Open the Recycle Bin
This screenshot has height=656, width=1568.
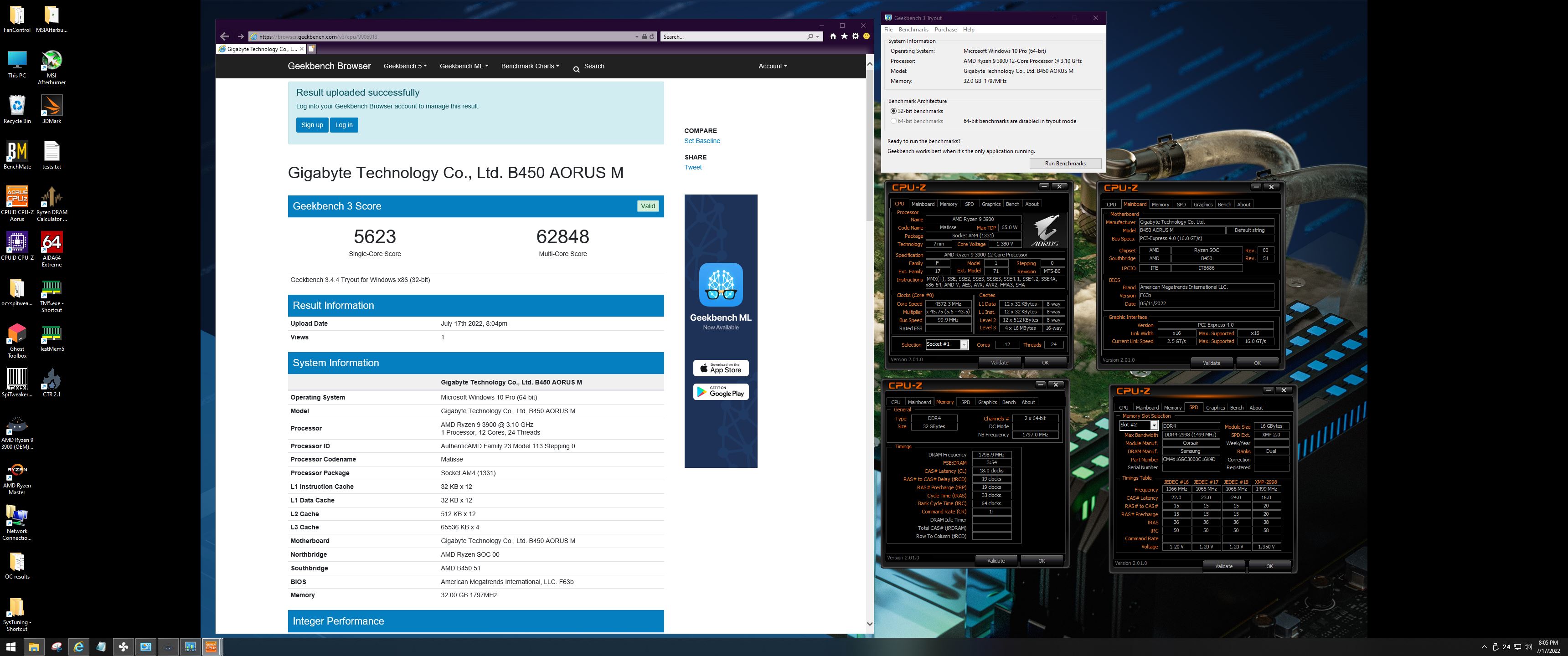click(17, 109)
